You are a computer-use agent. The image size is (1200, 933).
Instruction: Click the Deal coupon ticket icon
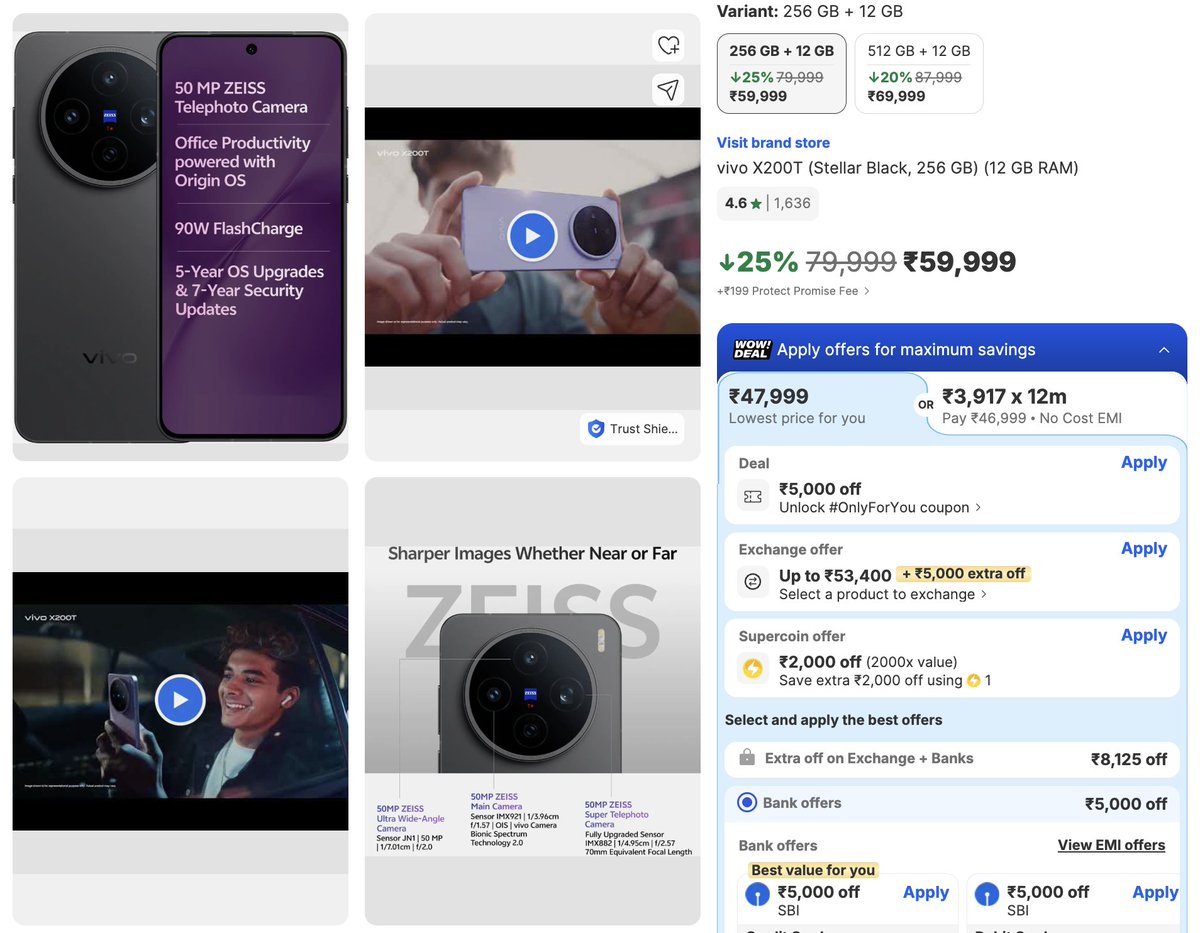753,496
